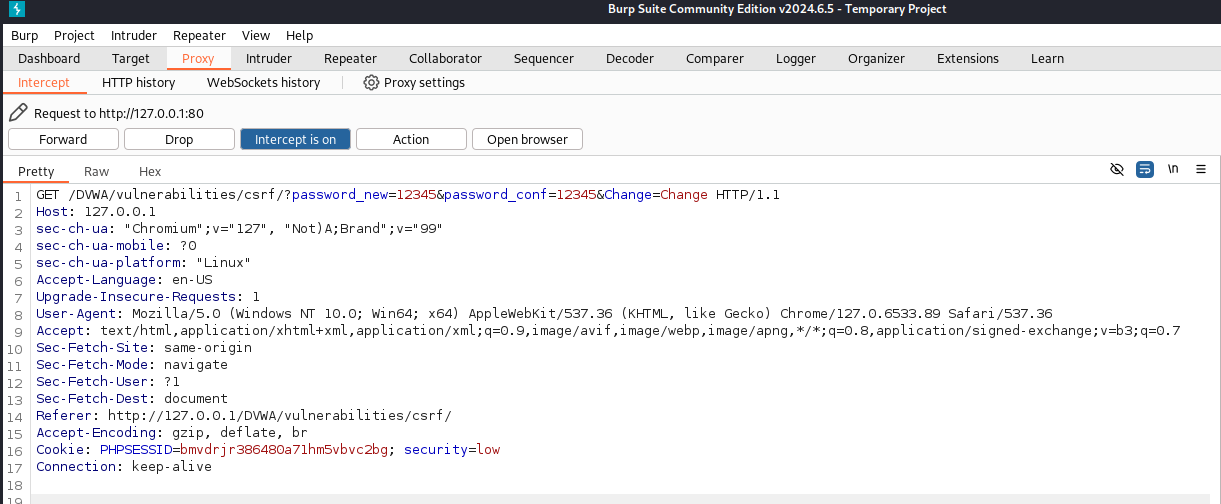Click the Drop button
The height and width of the screenshot is (504, 1221).
(x=179, y=139)
